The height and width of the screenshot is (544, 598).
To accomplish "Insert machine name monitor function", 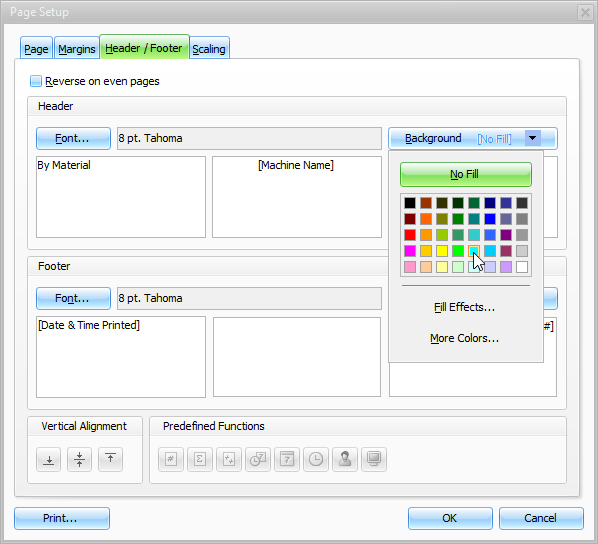I will click(374, 459).
